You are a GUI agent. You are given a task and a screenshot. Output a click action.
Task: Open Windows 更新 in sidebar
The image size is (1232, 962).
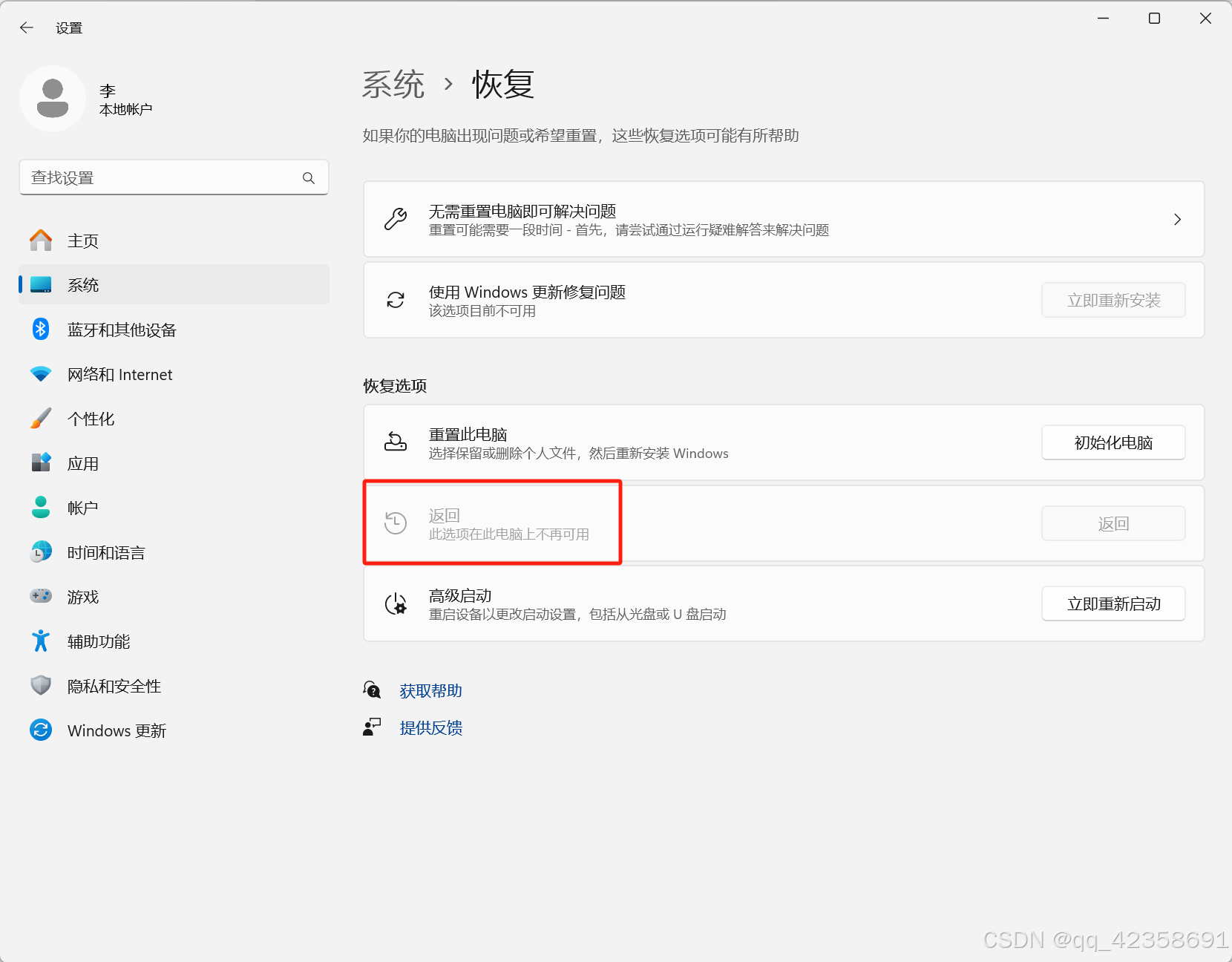174,730
